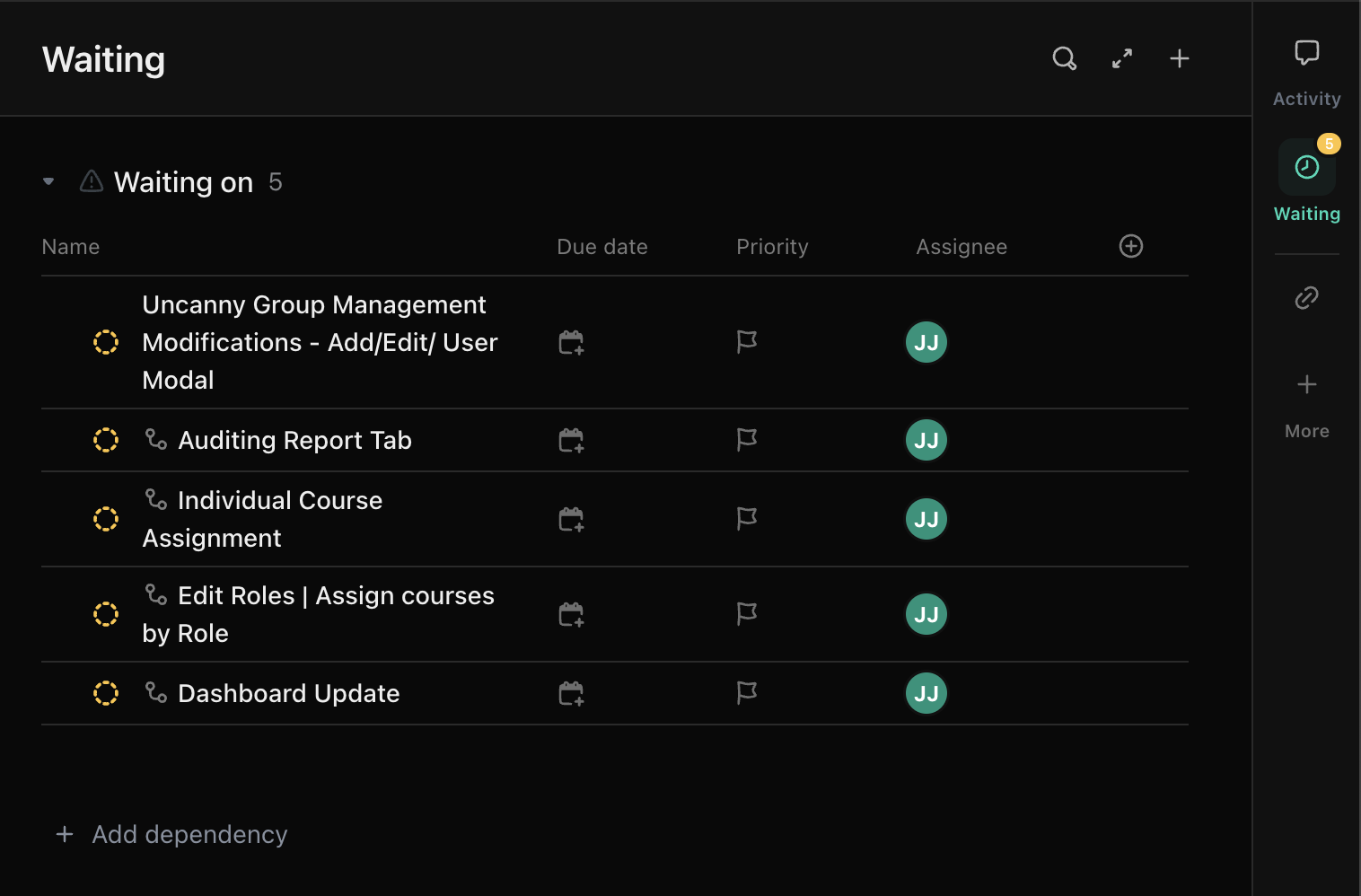
Task: Toggle status circle for Auditing Report Tab
Action: (106, 440)
